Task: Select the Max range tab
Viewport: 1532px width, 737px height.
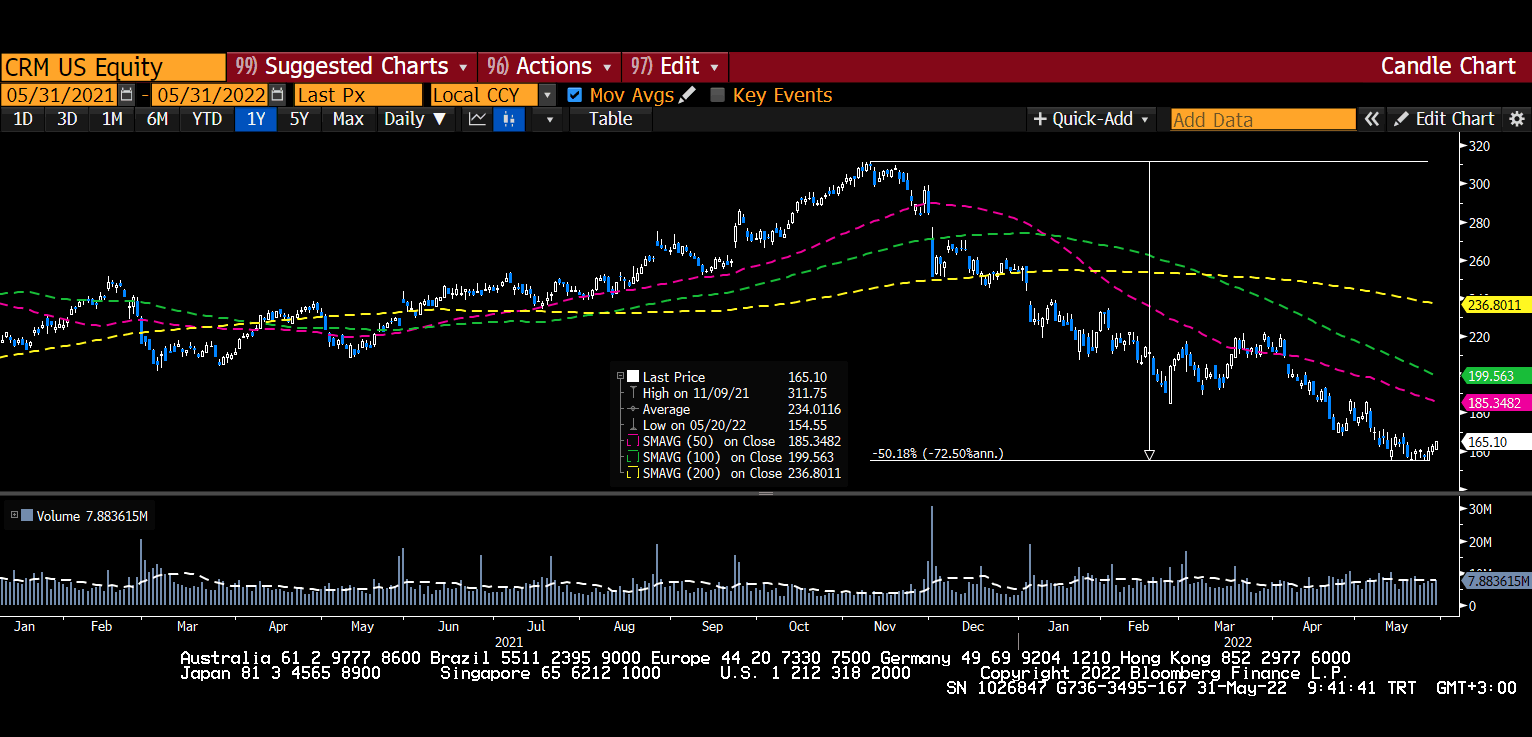Action: [348, 119]
